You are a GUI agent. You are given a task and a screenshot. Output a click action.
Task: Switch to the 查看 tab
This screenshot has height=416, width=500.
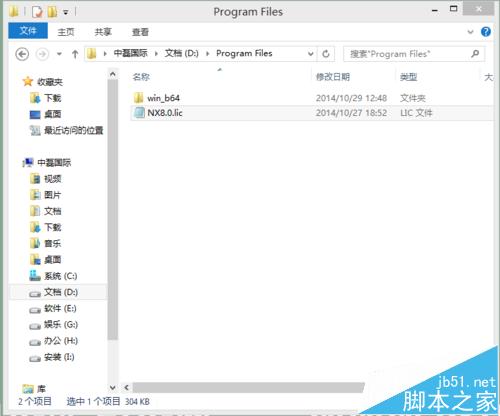[x=140, y=32]
